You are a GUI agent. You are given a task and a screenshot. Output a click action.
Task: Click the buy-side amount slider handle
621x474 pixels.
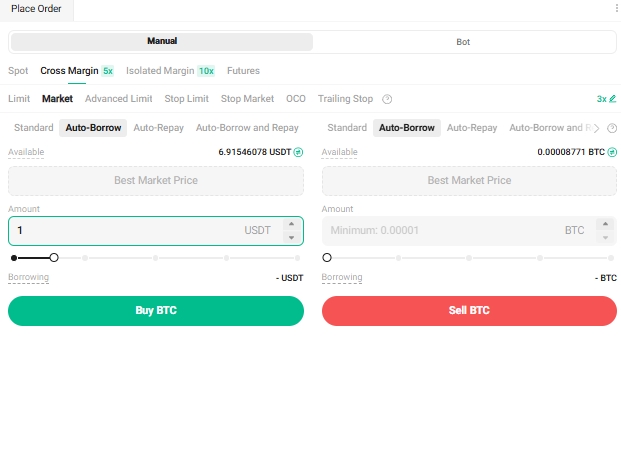54,258
